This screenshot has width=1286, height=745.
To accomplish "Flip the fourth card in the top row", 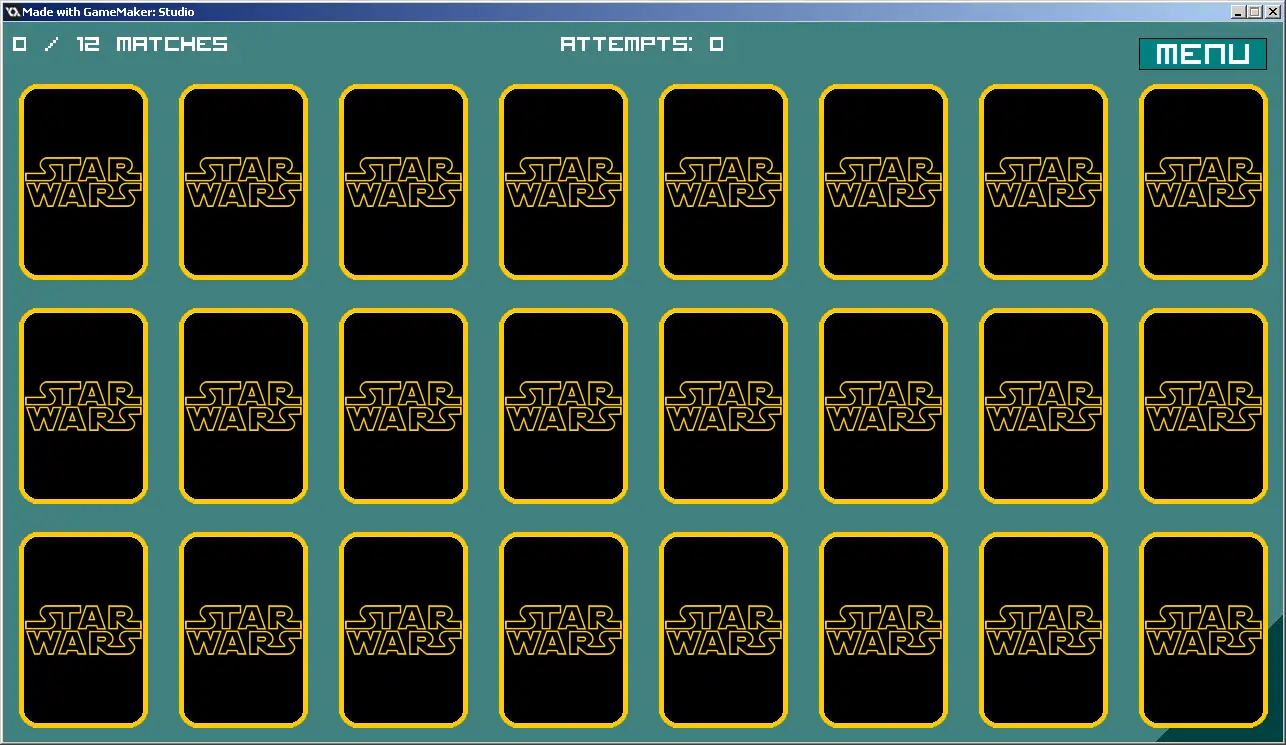I will point(564,182).
